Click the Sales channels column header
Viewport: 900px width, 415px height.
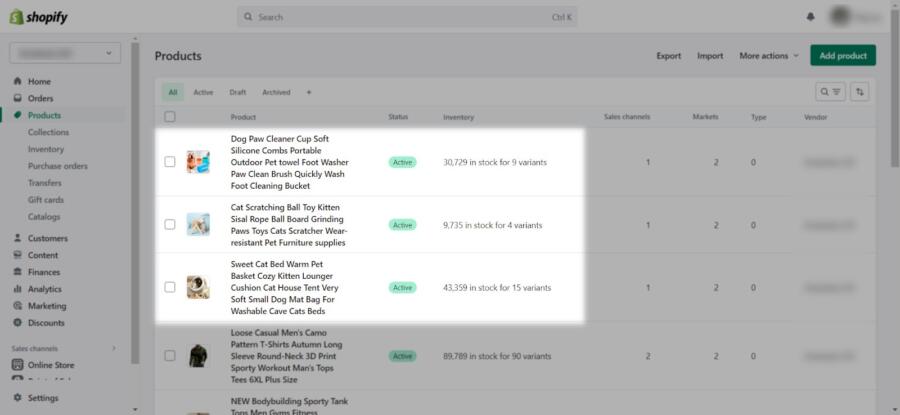click(627, 117)
